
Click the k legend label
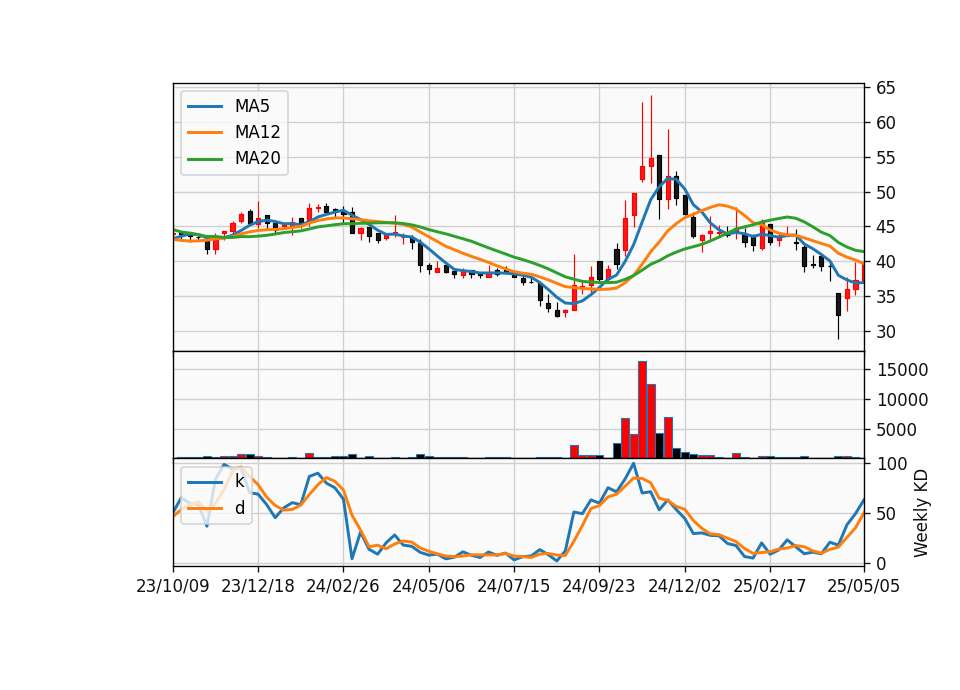click(239, 481)
